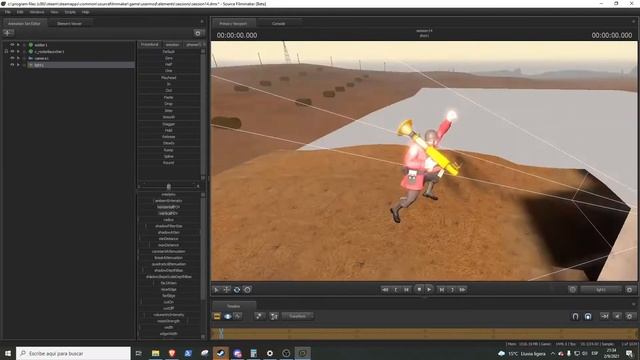Open the timeline gear settings

(x=629, y=316)
